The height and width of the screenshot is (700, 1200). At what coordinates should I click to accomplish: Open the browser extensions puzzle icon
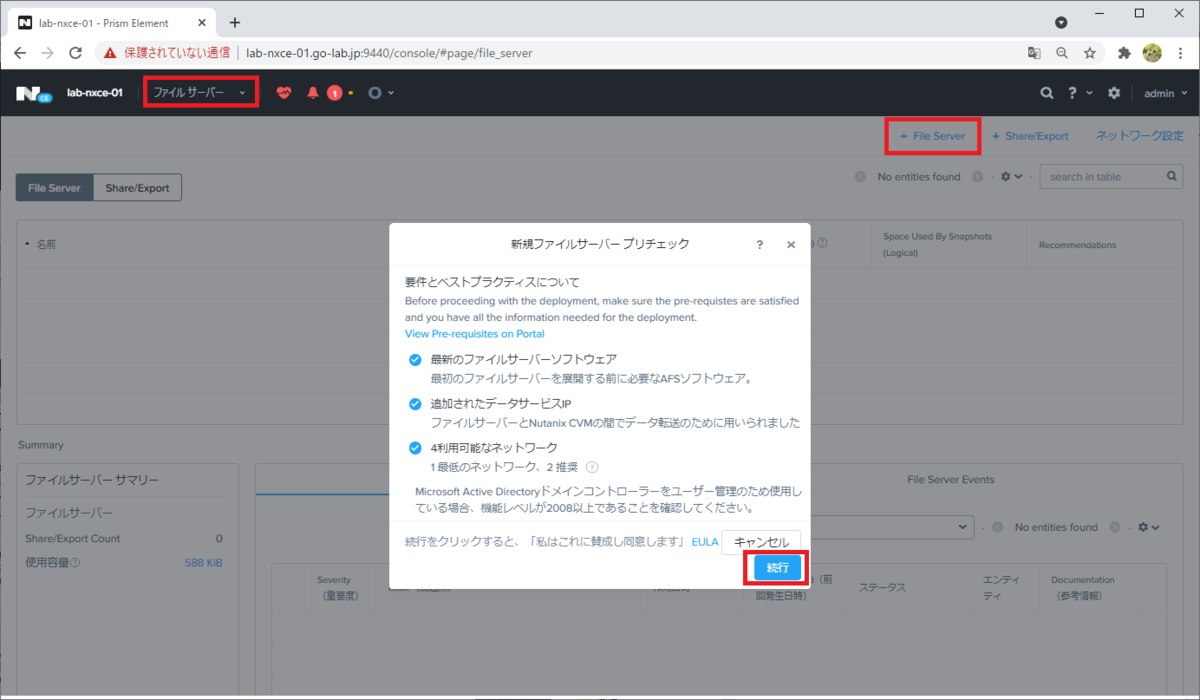(x=1124, y=52)
